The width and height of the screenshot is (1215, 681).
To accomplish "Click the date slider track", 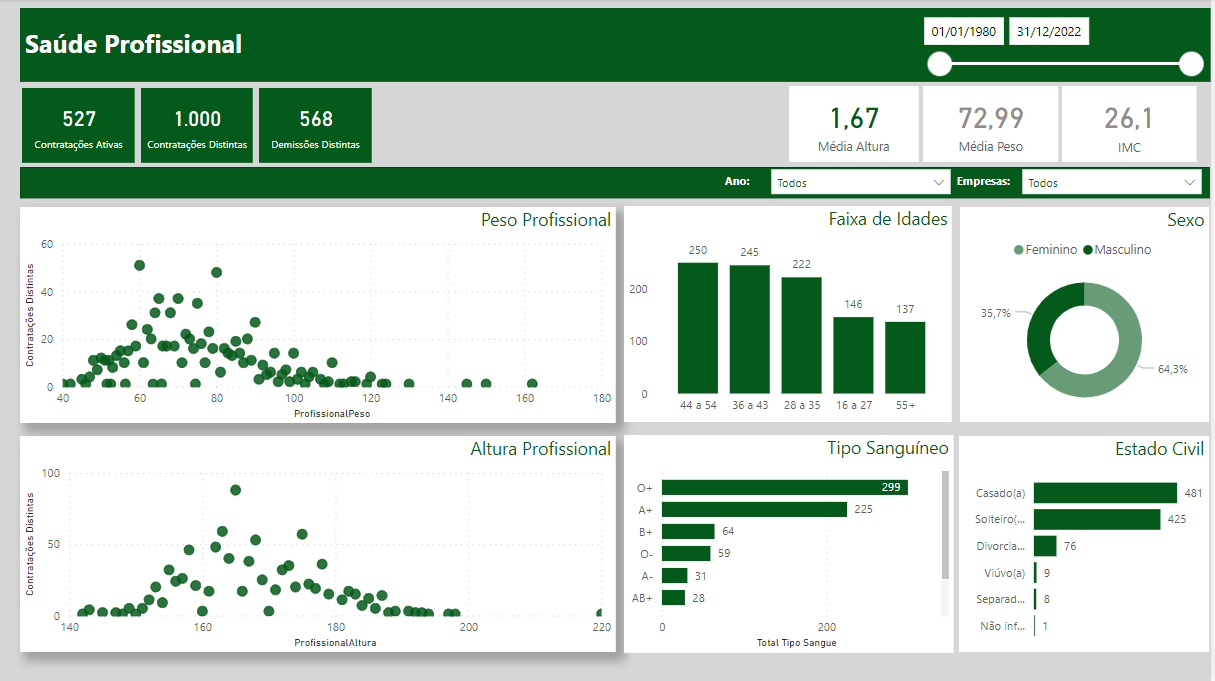I will tap(1065, 65).
